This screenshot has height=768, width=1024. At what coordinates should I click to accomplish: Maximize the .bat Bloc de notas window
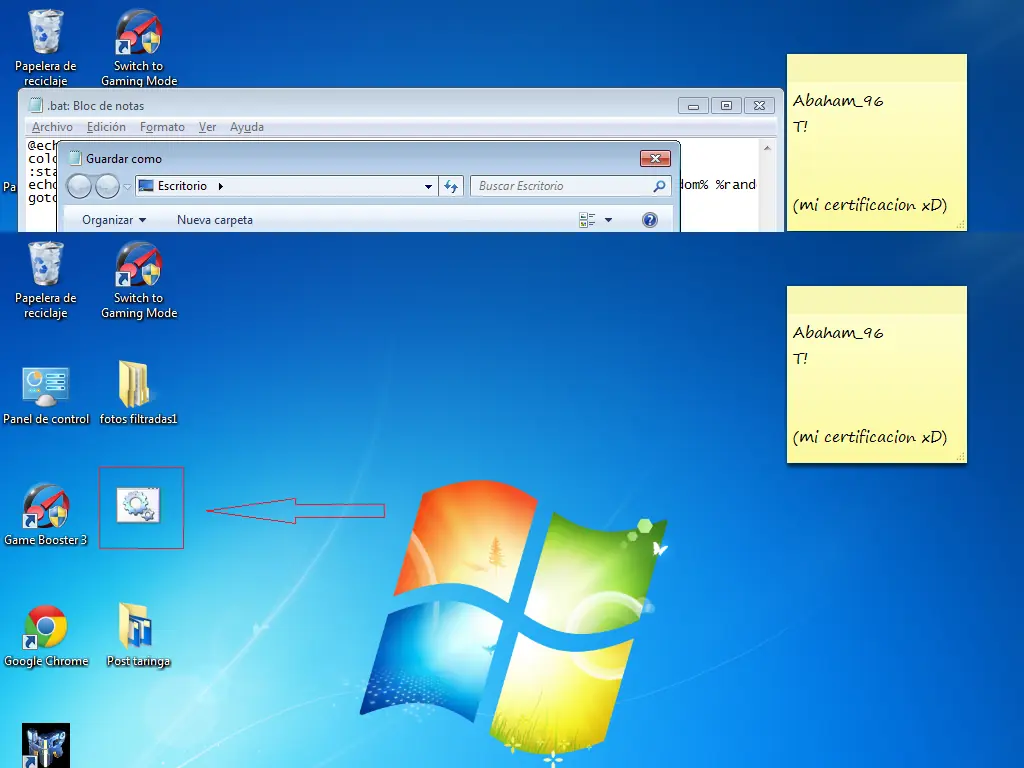pos(726,106)
